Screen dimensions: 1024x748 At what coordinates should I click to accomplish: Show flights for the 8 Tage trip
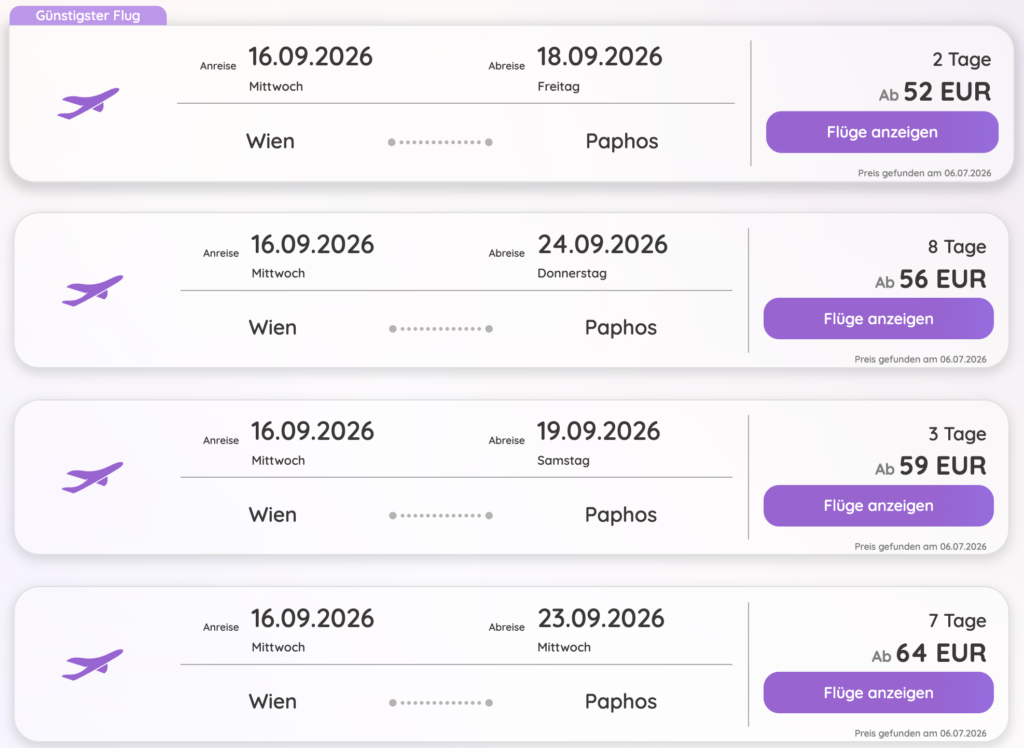pyautogui.click(x=878, y=319)
